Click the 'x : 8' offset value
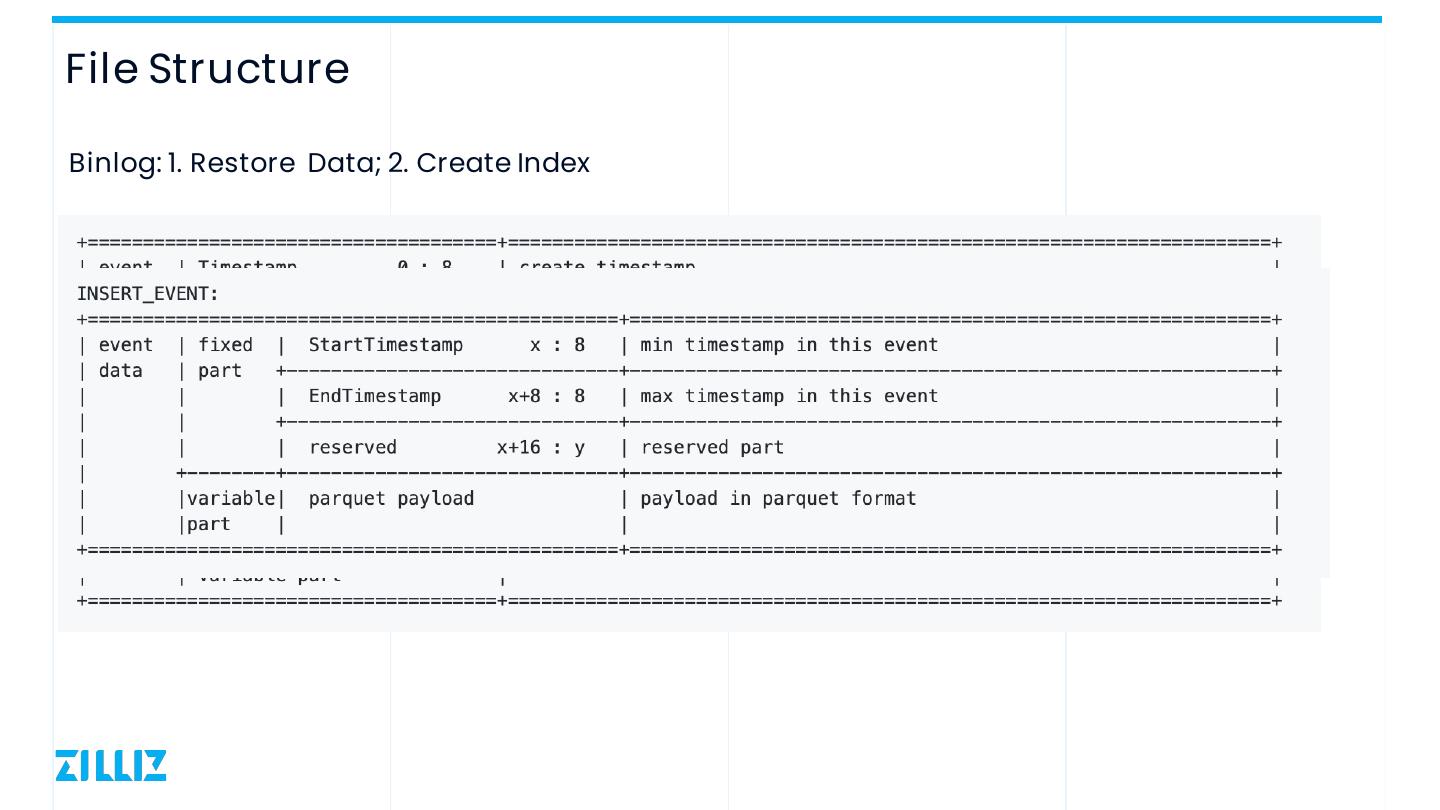Image resolution: width=1440 pixels, height=810 pixels. click(x=557, y=345)
